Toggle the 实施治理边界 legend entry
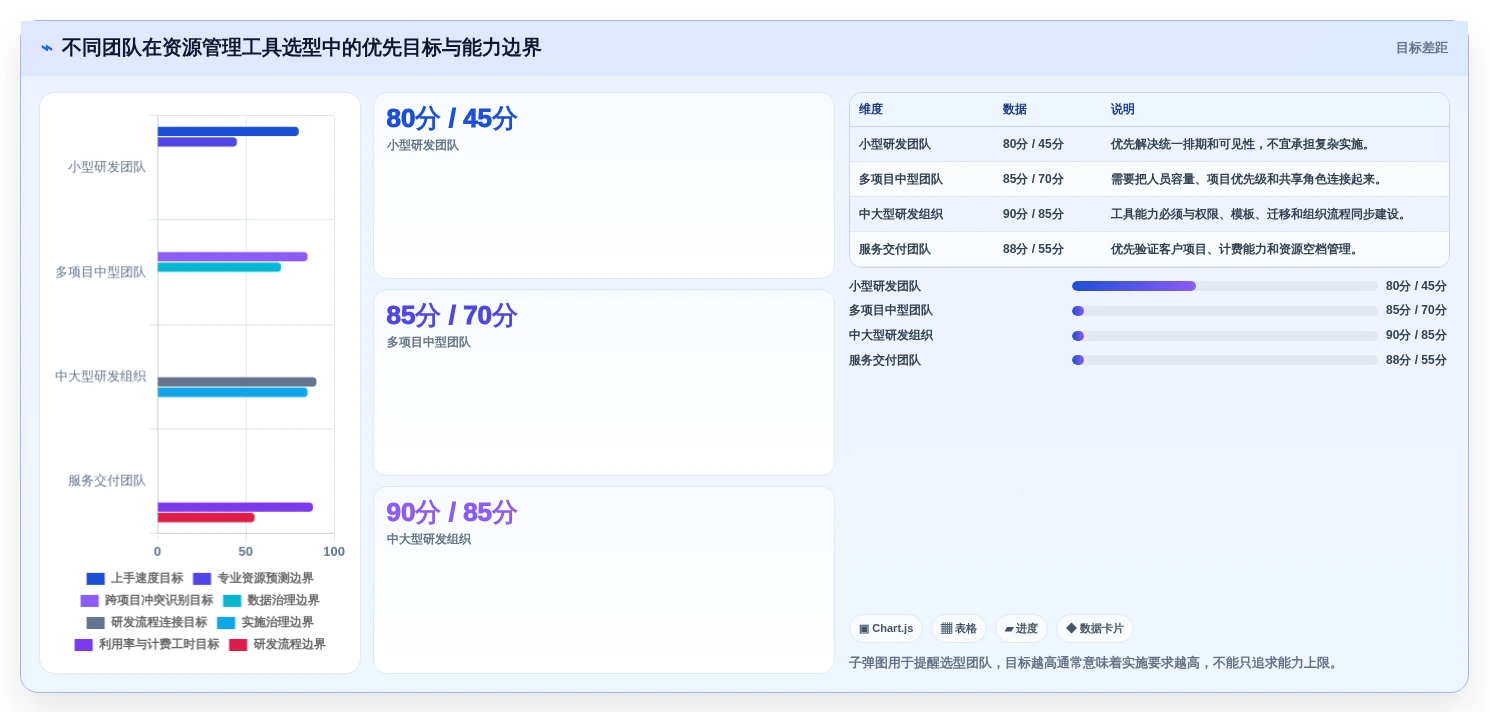This screenshot has height=712, width=1489. [265, 623]
